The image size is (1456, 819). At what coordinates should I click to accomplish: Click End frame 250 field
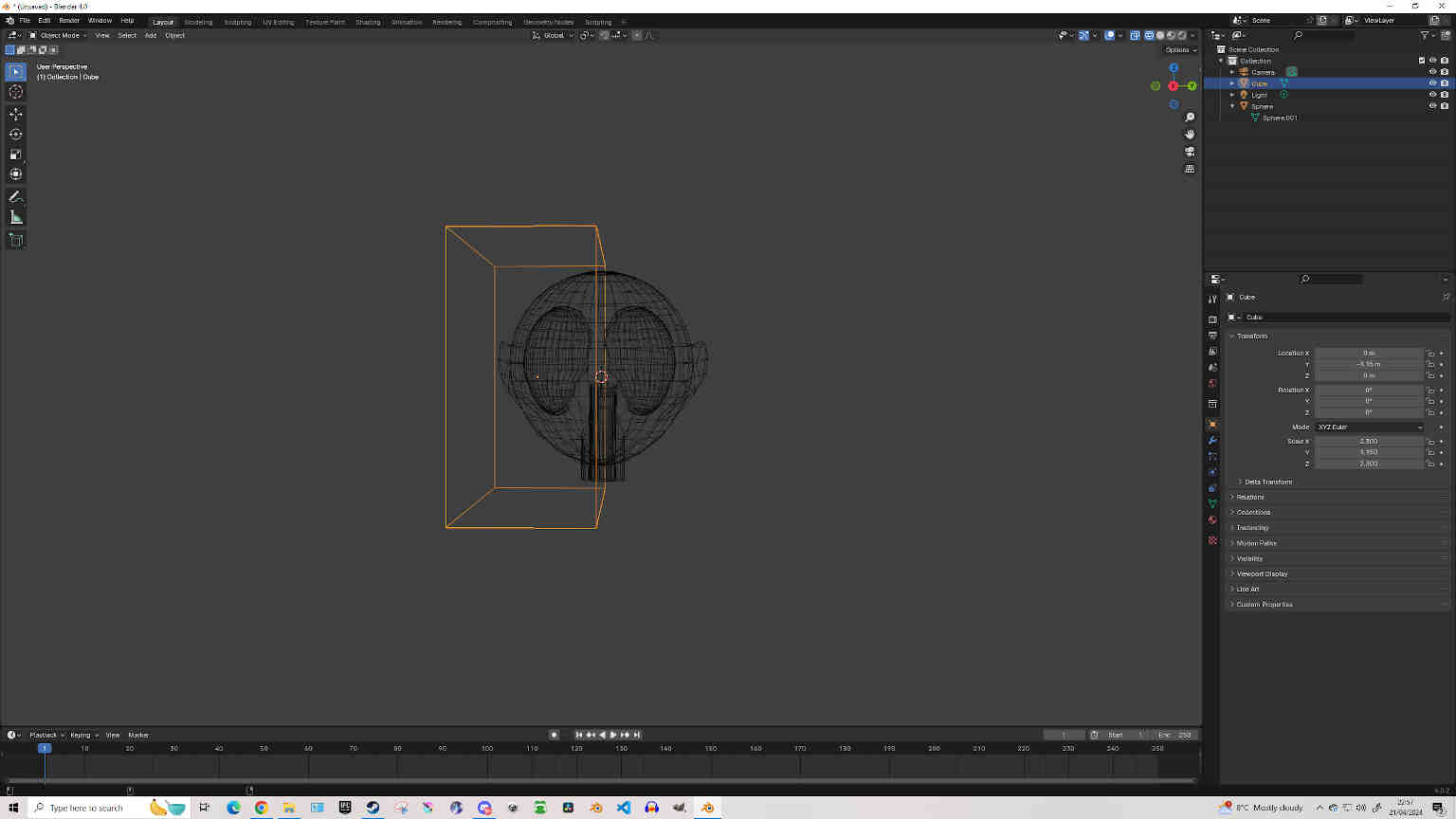1174,735
